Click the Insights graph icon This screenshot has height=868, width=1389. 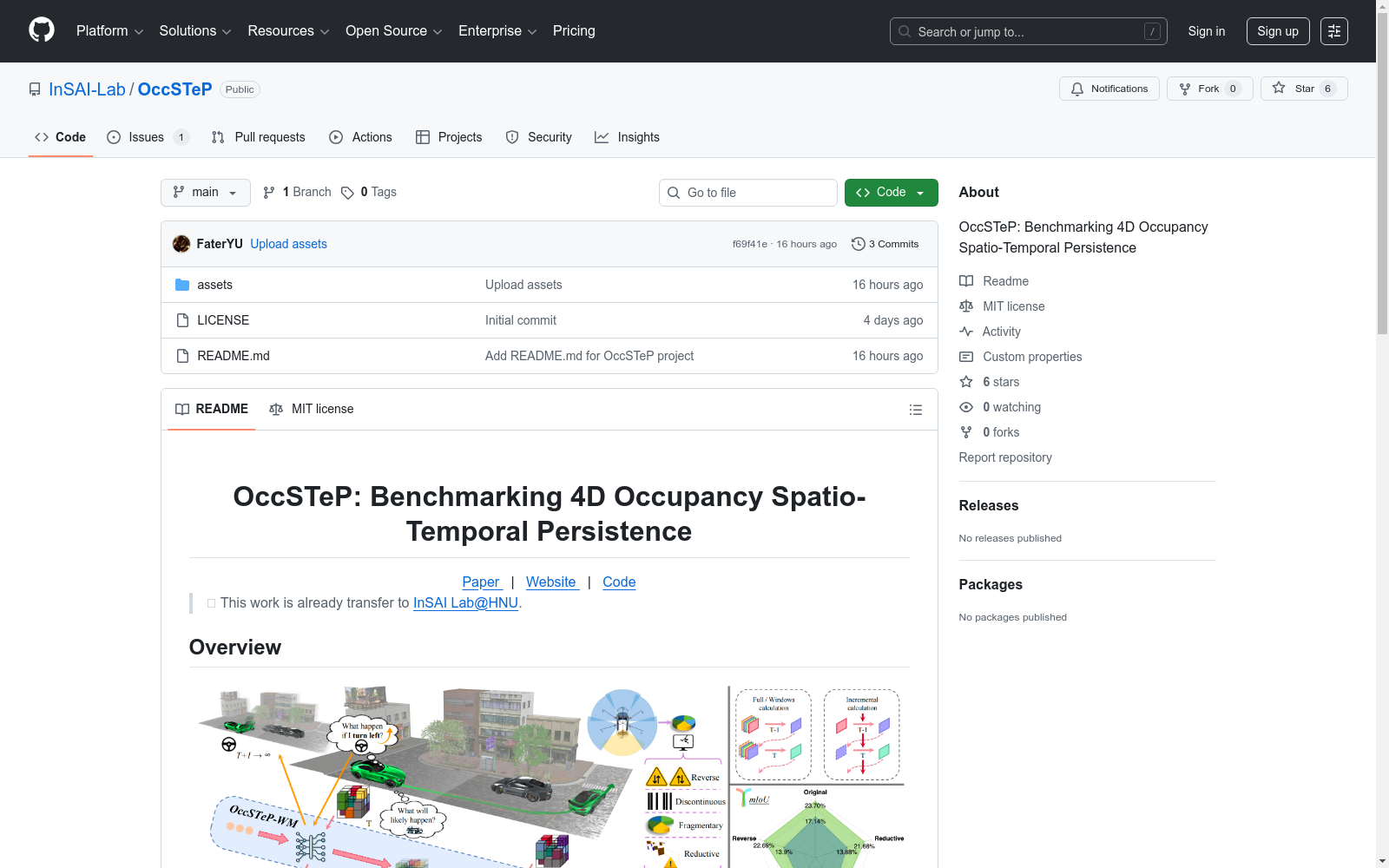pyautogui.click(x=602, y=137)
